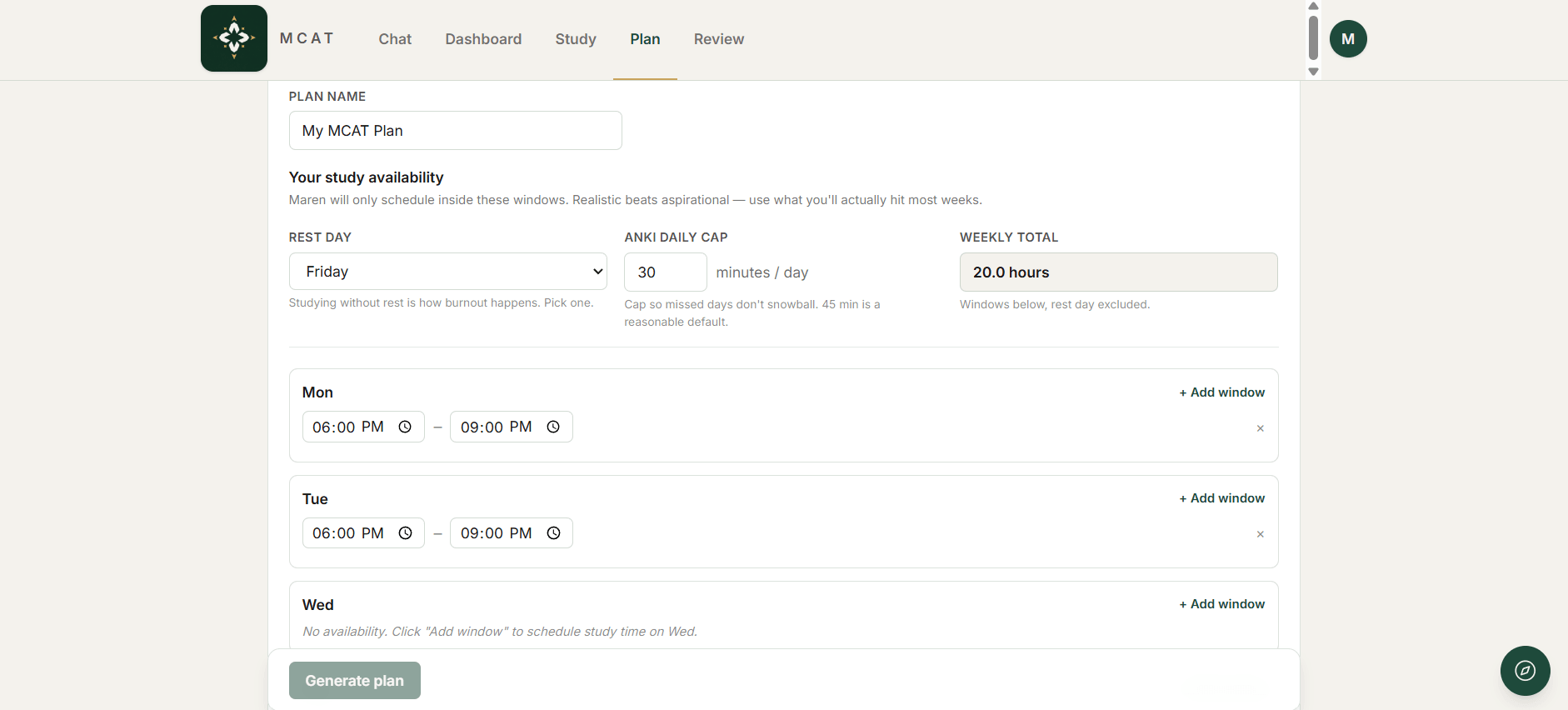Click the Anki daily cap minutes field
1568x710 pixels.
666,272
